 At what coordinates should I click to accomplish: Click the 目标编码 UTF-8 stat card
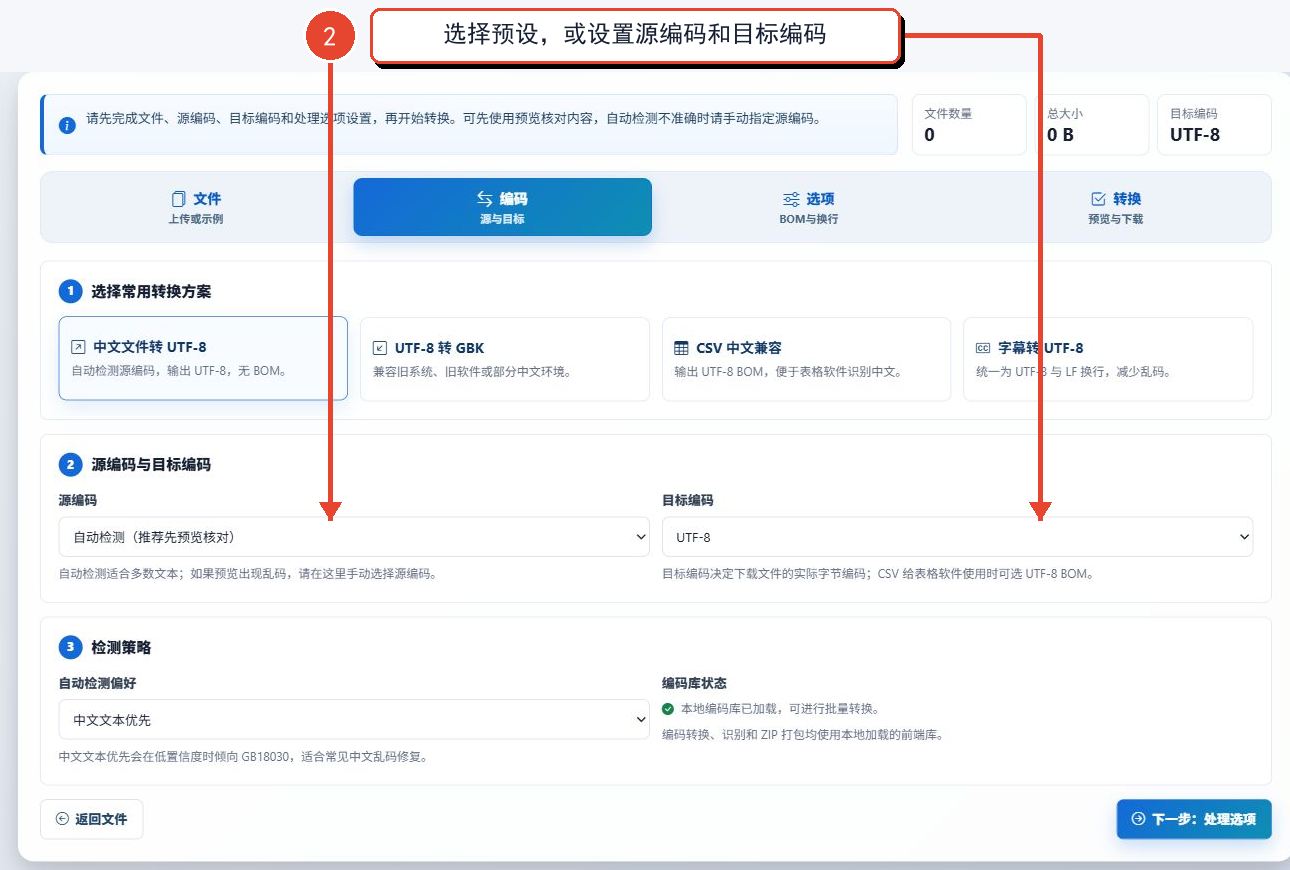1214,125
